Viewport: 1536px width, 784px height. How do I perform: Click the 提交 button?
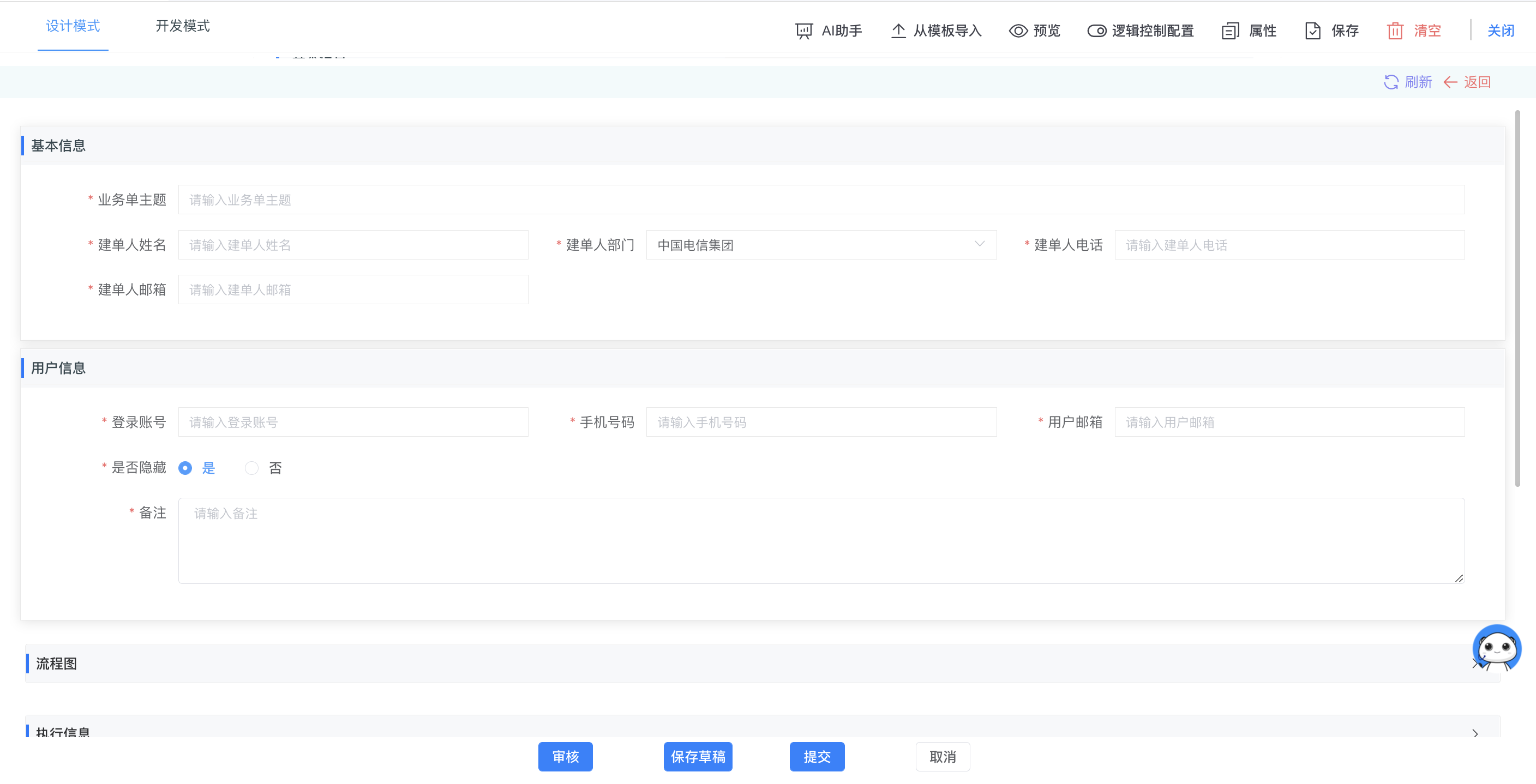point(817,757)
